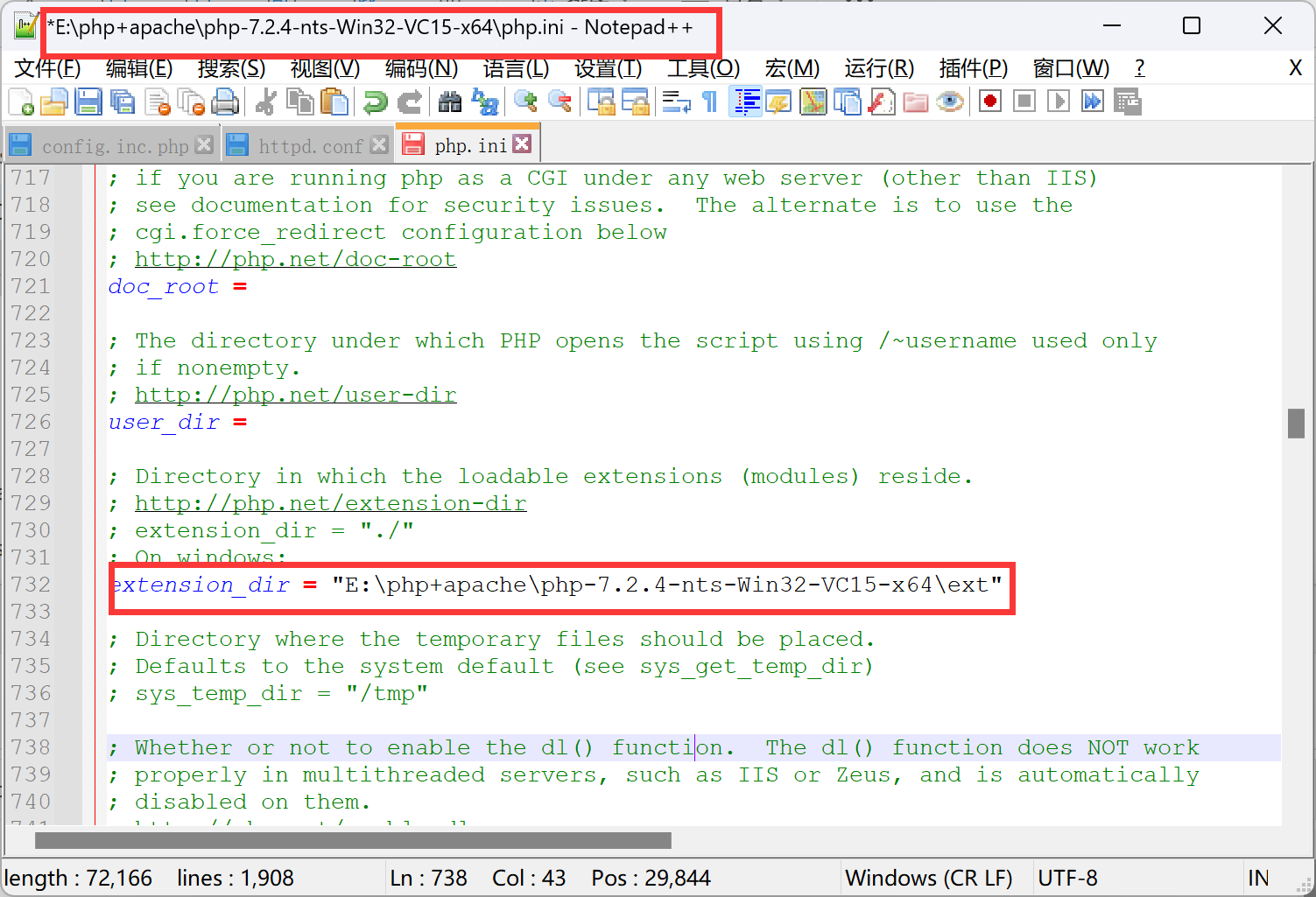Save the current php.ini file
This screenshot has height=897, width=1316.
(88, 102)
